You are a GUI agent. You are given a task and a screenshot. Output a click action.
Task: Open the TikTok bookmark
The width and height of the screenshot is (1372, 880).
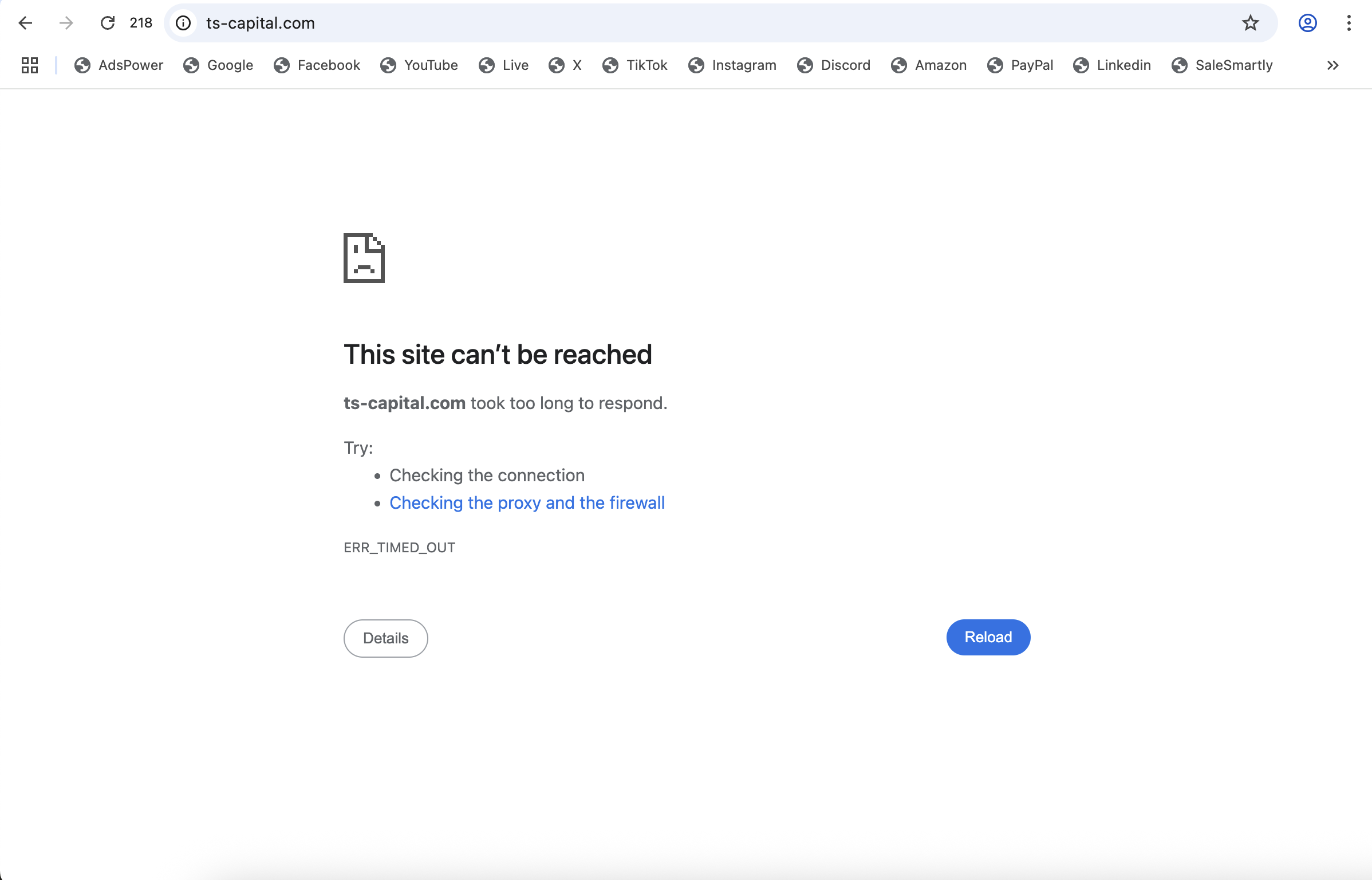tap(634, 65)
